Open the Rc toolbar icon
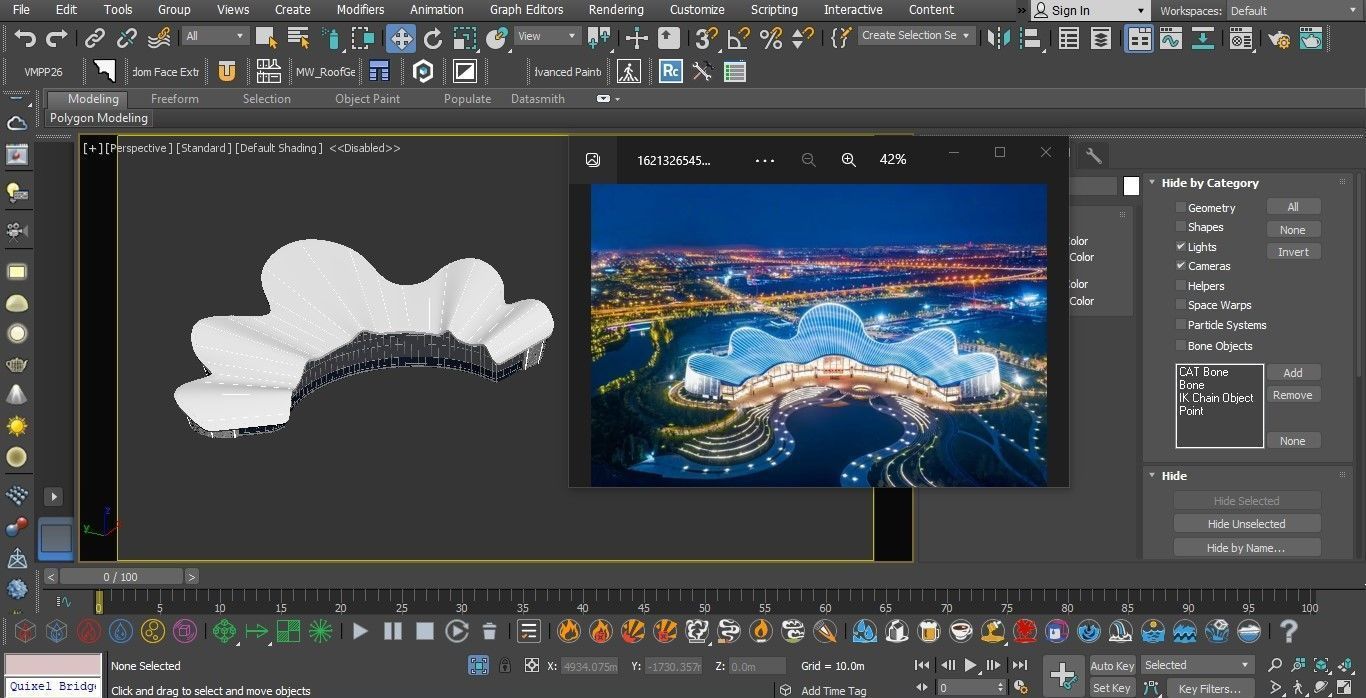The height and width of the screenshot is (698, 1366). tap(671, 72)
